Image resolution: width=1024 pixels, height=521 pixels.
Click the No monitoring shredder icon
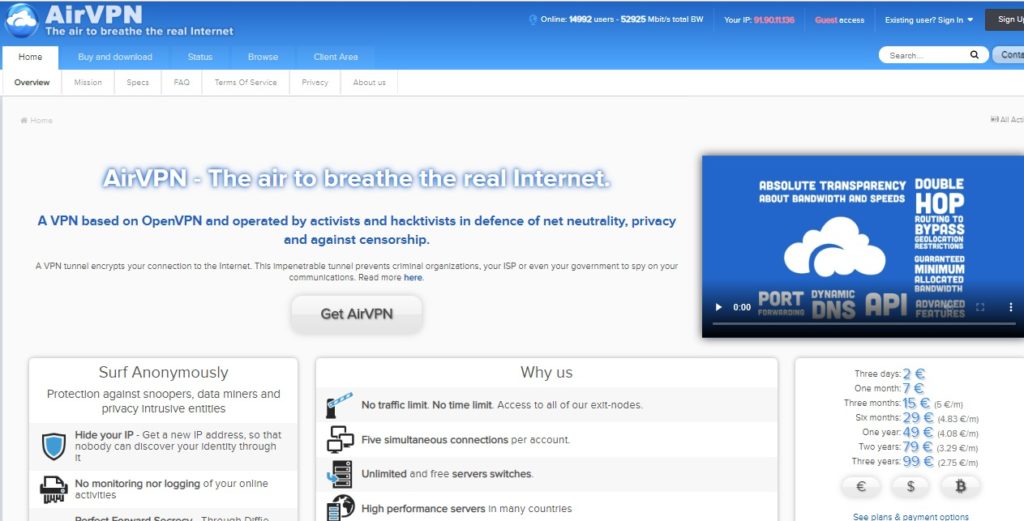(x=54, y=489)
